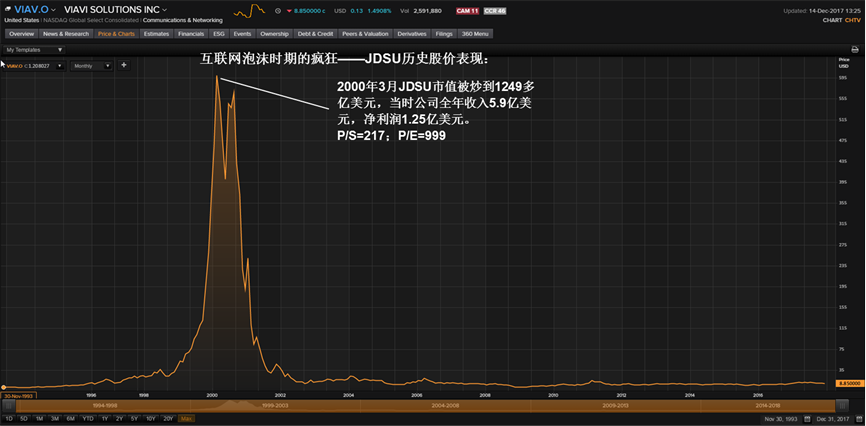The height and width of the screenshot is (426, 866).
Task: Open the My Templates dropdown
Action: (x=34, y=49)
